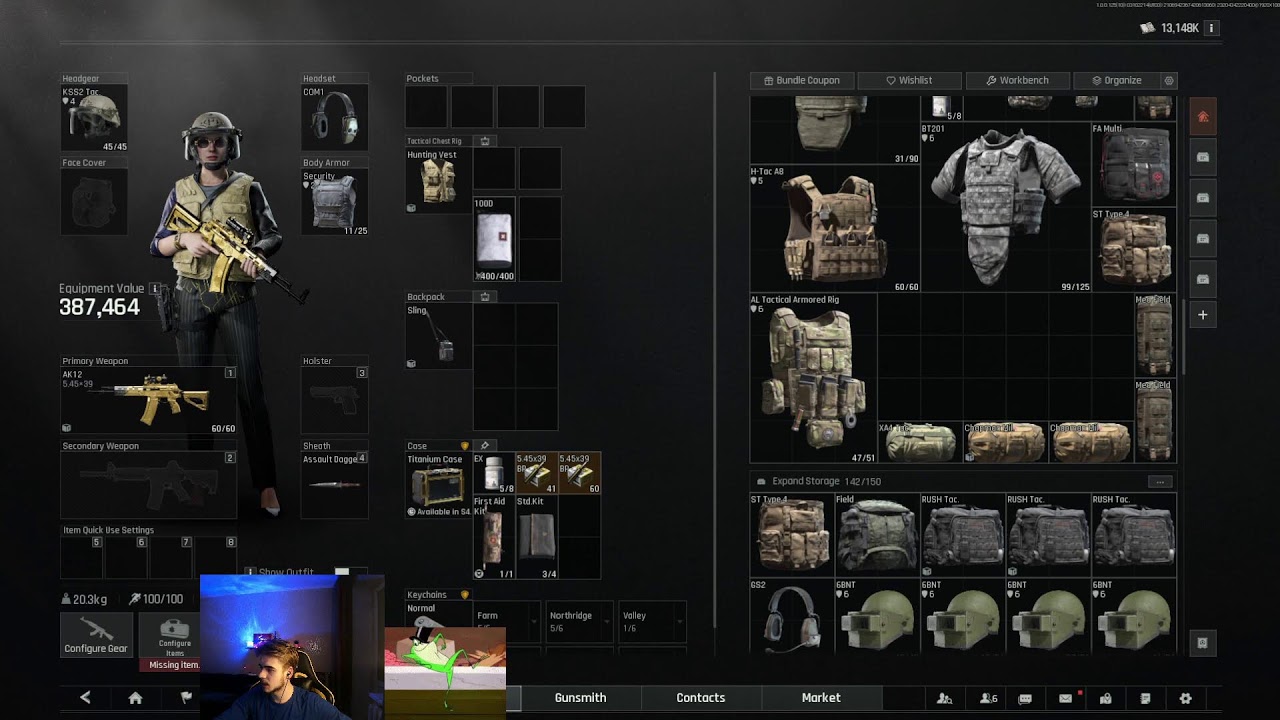Screen dimensions: 1280x720
Task: Select the Hunting Vest chest rig
Action: (x=438, y=181)
